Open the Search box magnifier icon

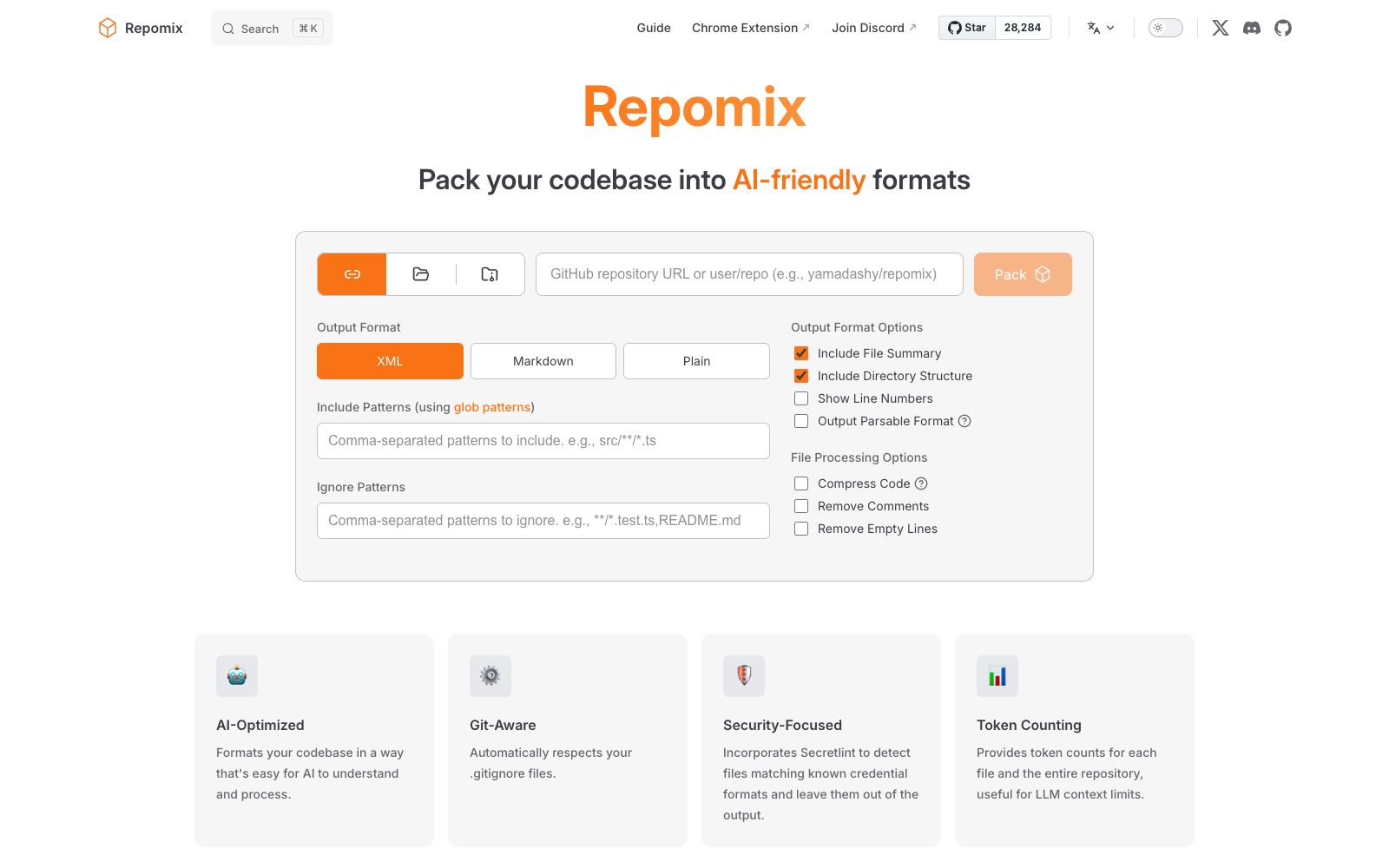[x=228, y=29]
